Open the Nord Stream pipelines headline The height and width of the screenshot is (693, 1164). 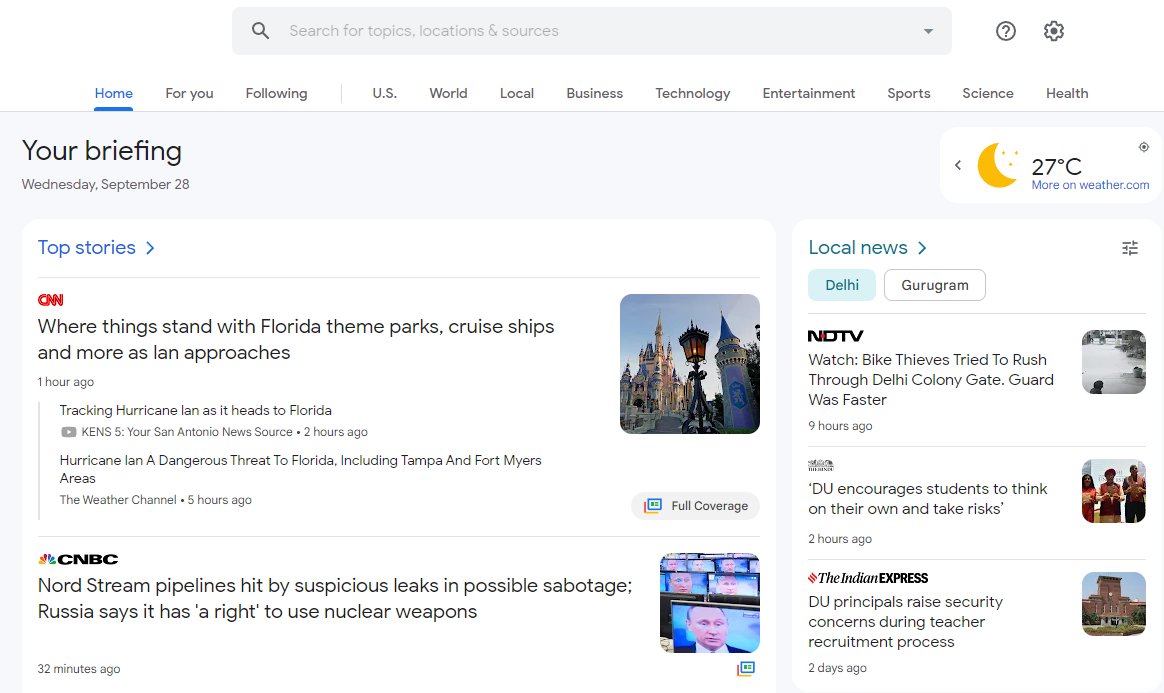pos(335,598)
